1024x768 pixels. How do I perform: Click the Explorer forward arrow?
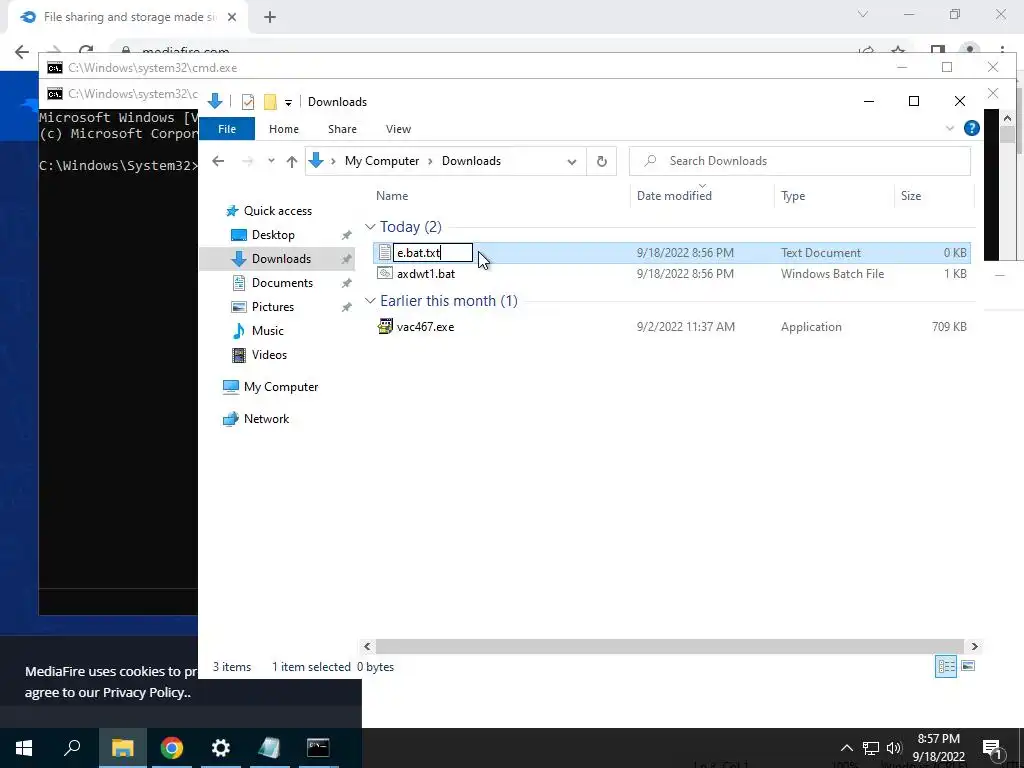[x=248, y=161]
